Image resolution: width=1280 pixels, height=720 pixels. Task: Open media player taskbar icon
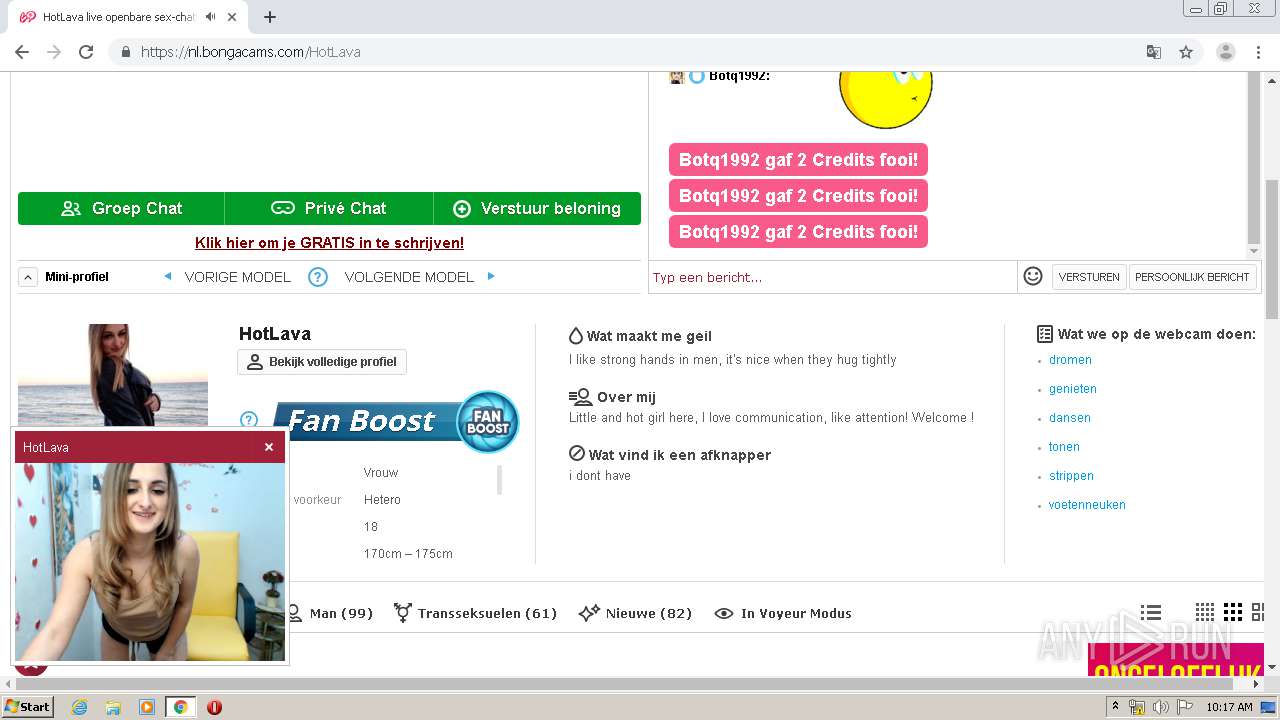click(x=147, y=707)
